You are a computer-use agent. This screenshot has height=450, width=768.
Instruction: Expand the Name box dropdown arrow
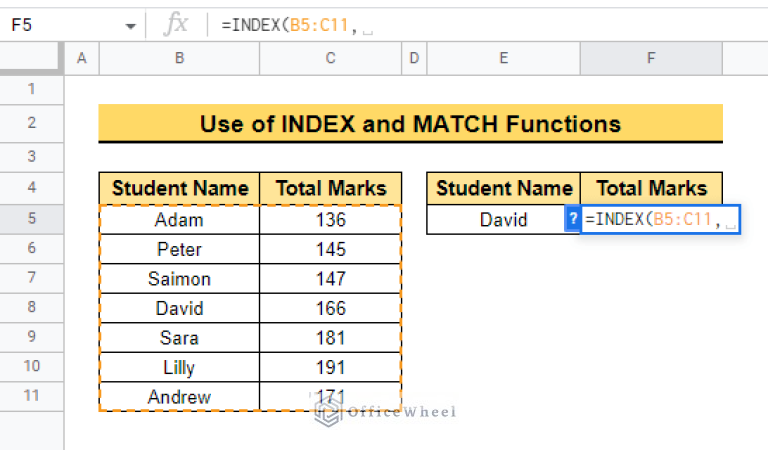pos(131,25)
